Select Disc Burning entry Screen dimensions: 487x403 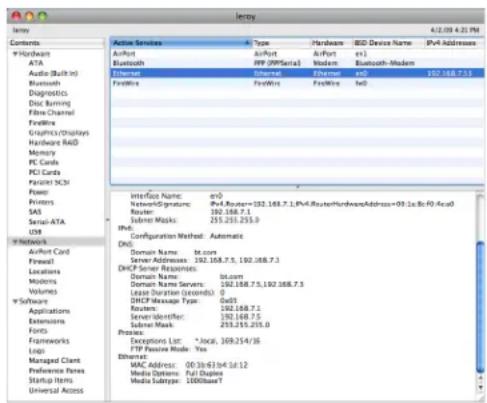click(49, 103)
